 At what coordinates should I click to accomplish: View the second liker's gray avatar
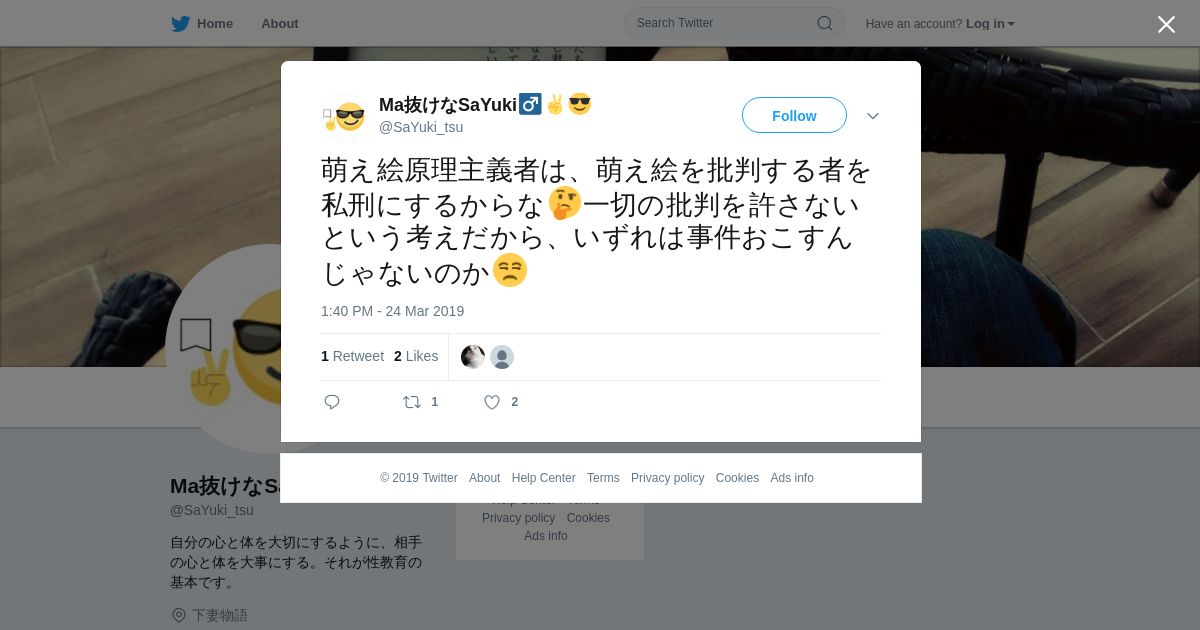(x=502, y=357)
